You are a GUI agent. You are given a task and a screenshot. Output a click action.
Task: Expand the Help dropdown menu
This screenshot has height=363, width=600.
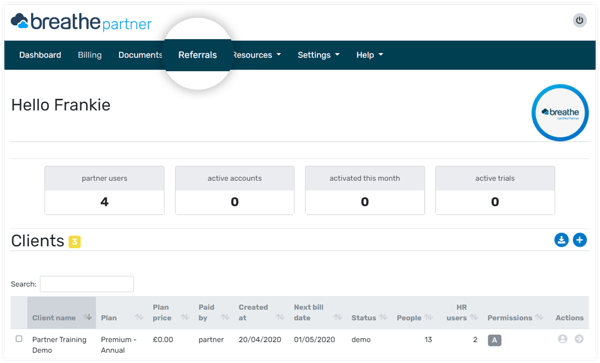point(369,55)
